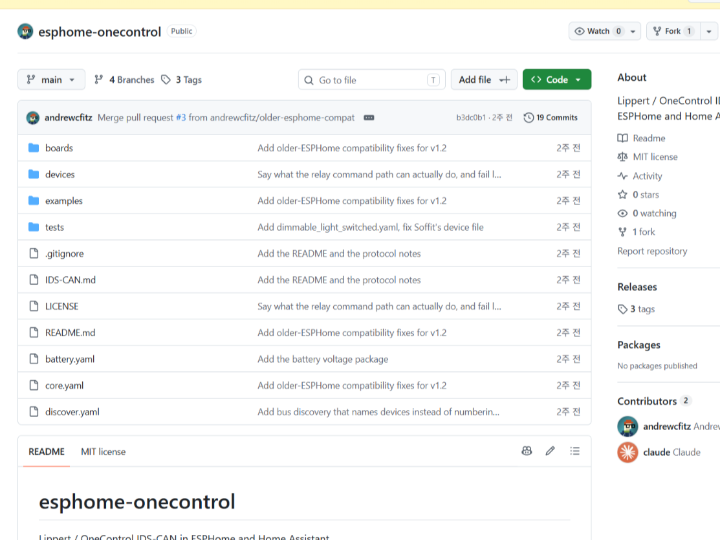Open the tests folder icon
The height and width of the screenshot is (540, 720).
[x=34, y=227]
